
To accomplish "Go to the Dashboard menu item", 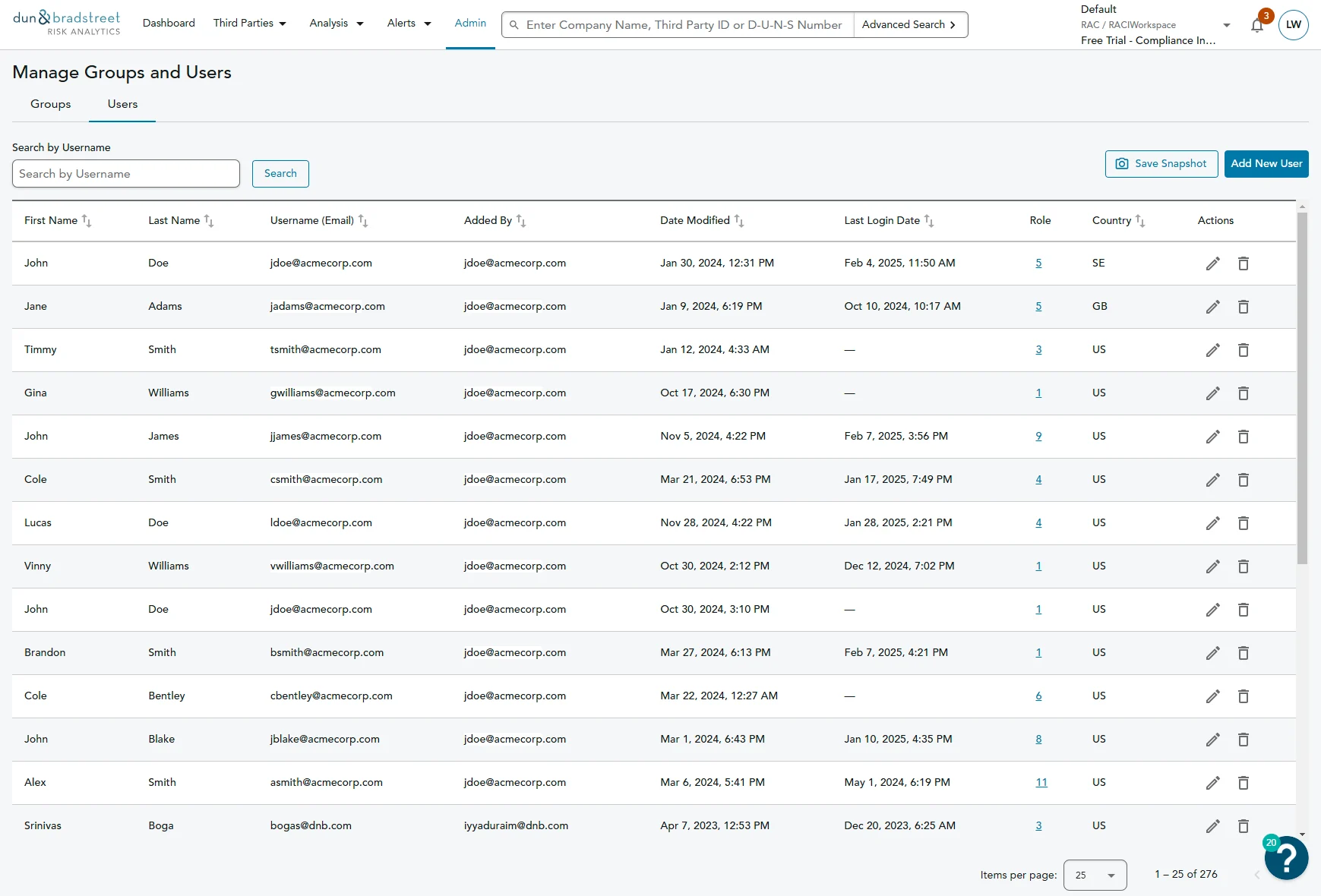I will [x=169, y=24].
